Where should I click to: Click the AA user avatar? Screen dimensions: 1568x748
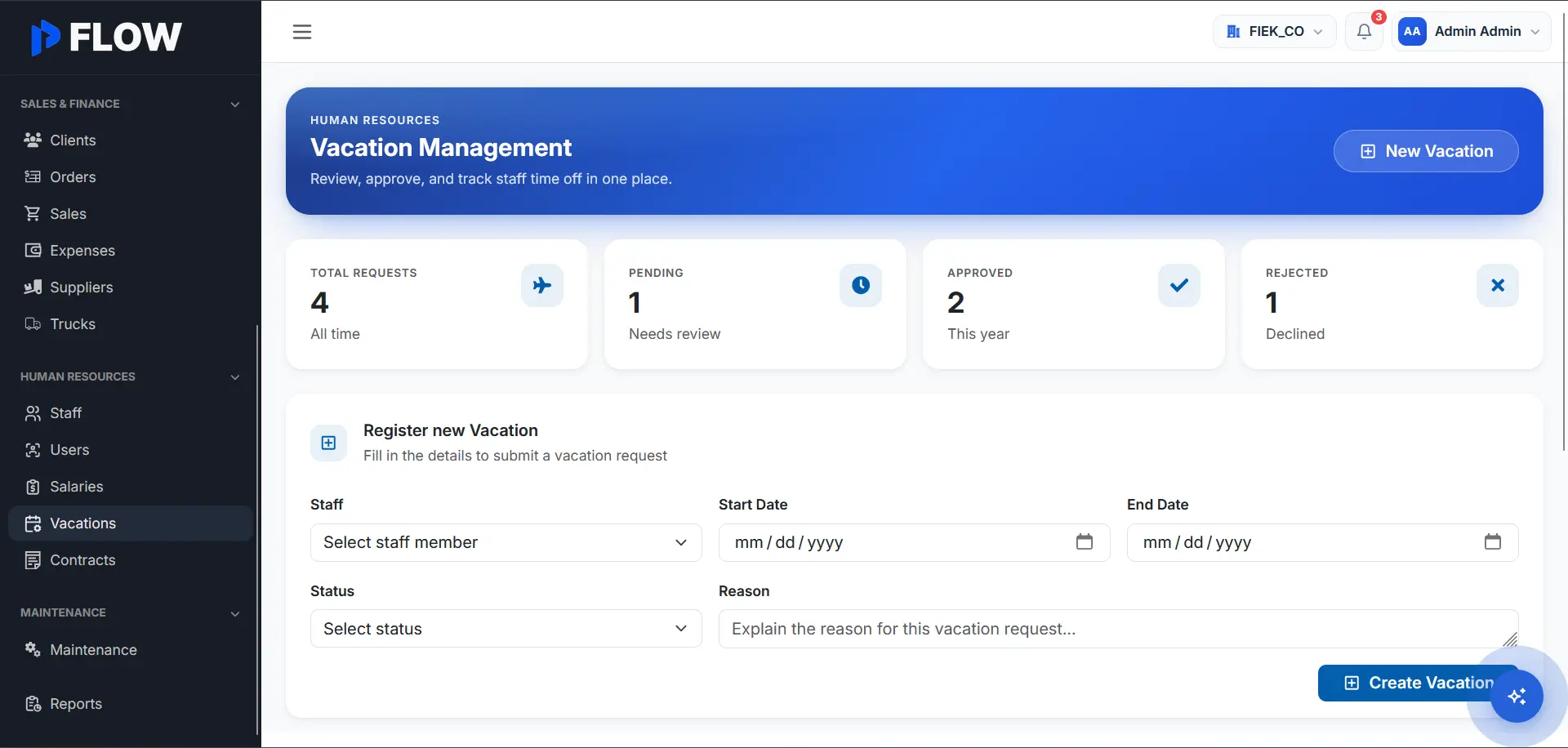[1412, 32]
